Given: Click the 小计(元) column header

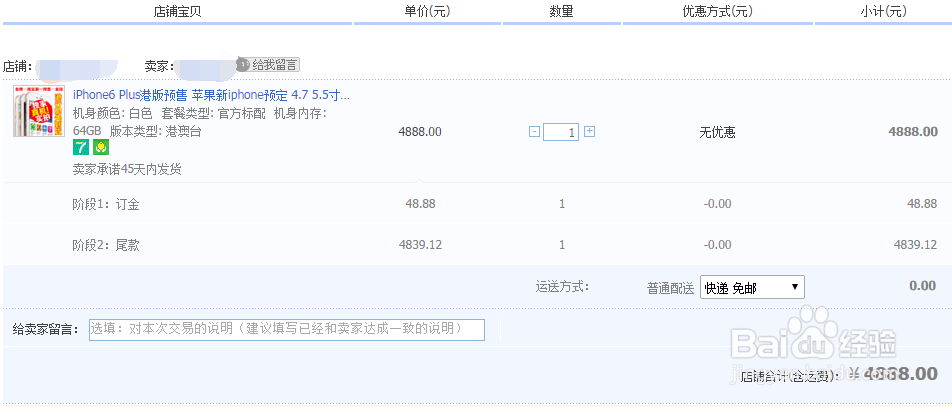Looking at the screenshot, I should [x=883, y=12].
